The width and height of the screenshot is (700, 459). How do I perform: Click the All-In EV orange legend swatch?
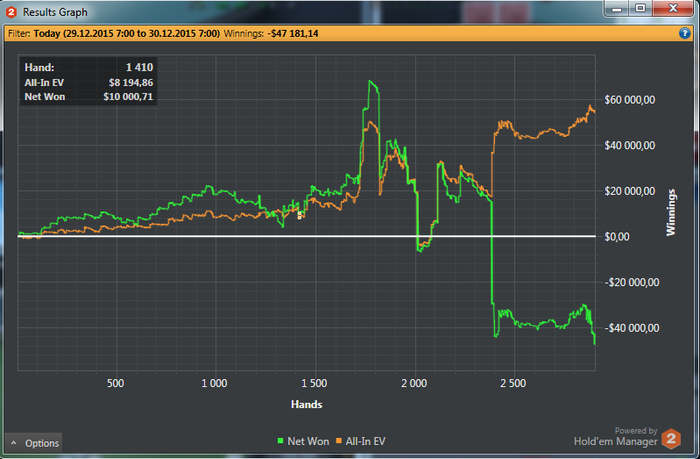pyautogui.click(x=339, y=441)
